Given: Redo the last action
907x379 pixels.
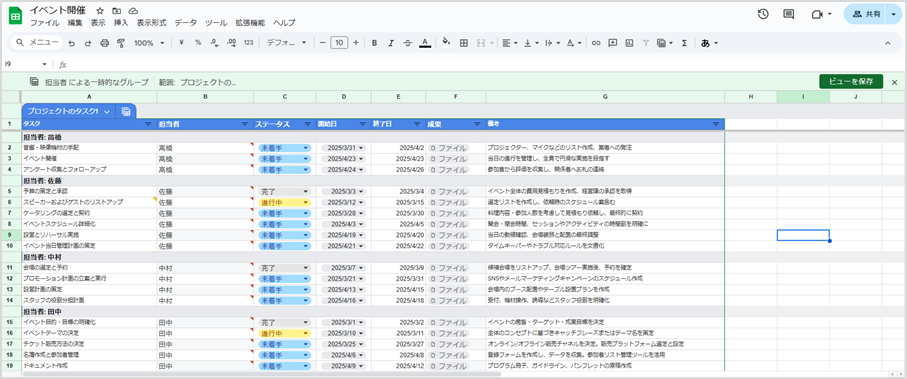Looking at the screenshot, I should 88,43.
